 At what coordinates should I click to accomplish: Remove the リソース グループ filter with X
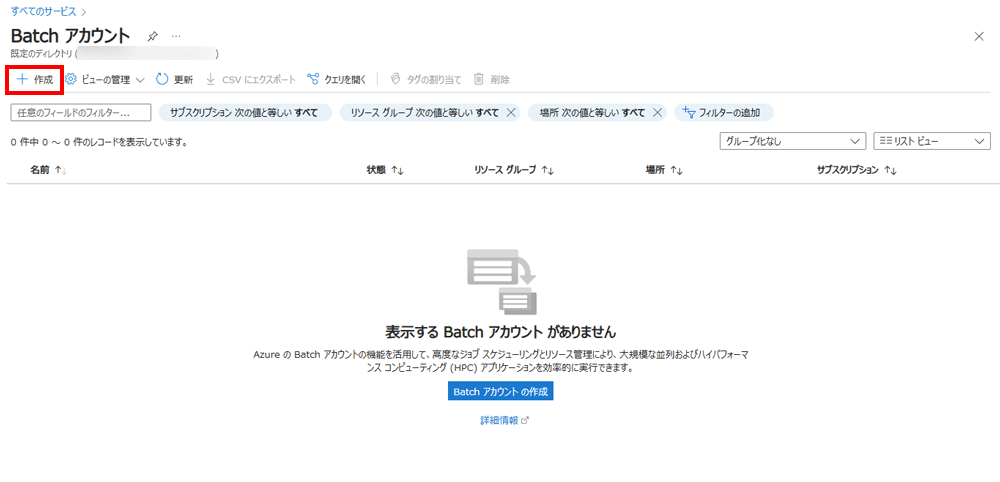[x=510, y=113]
